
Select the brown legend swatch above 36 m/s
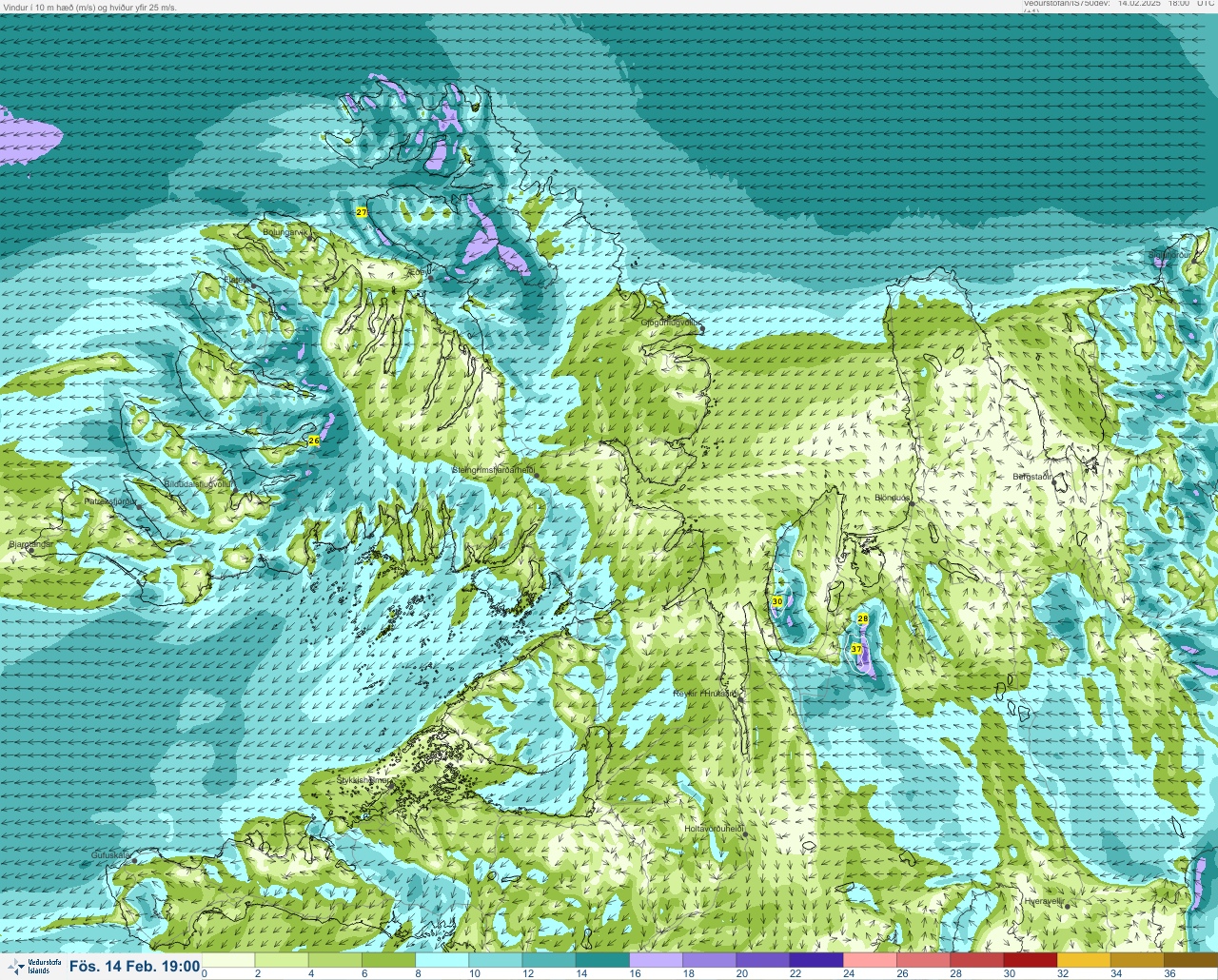(1191, 959)
